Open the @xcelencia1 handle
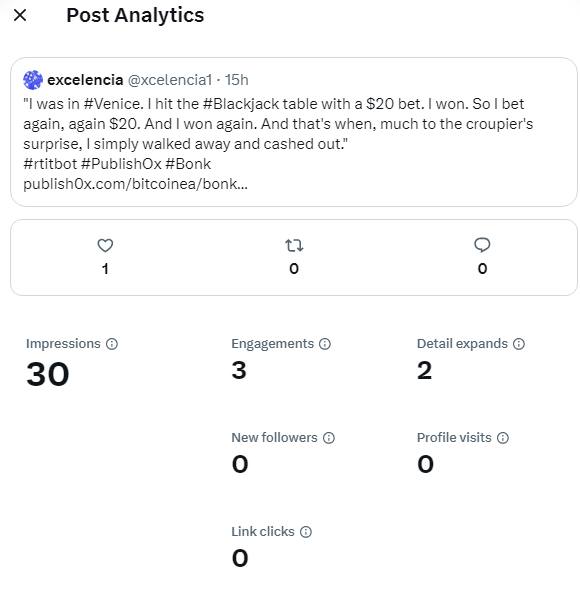Image resolution: width=580 pixels, height=601 pixels. 170,80
